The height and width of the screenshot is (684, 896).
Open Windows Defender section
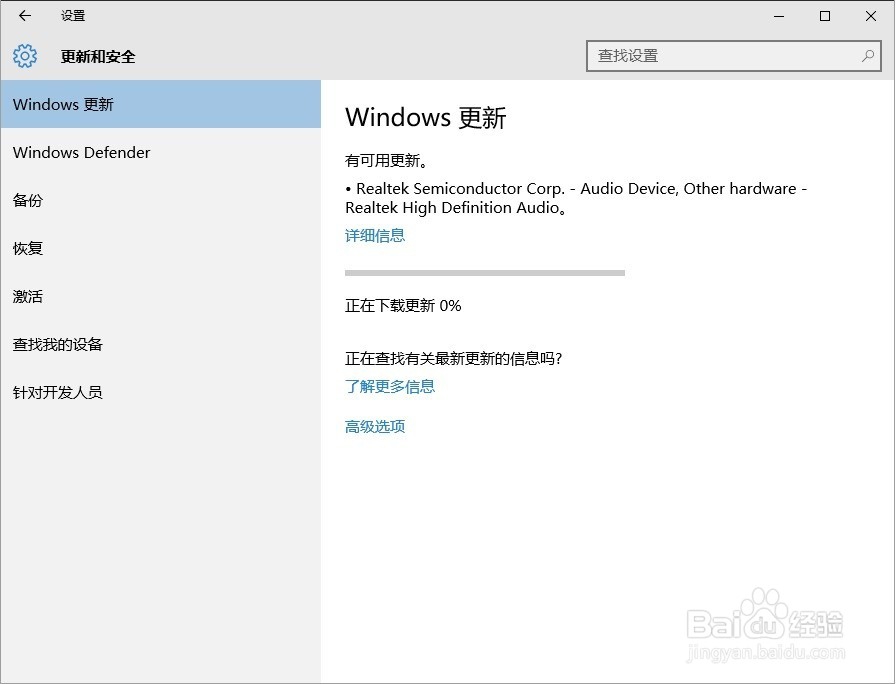161,152
